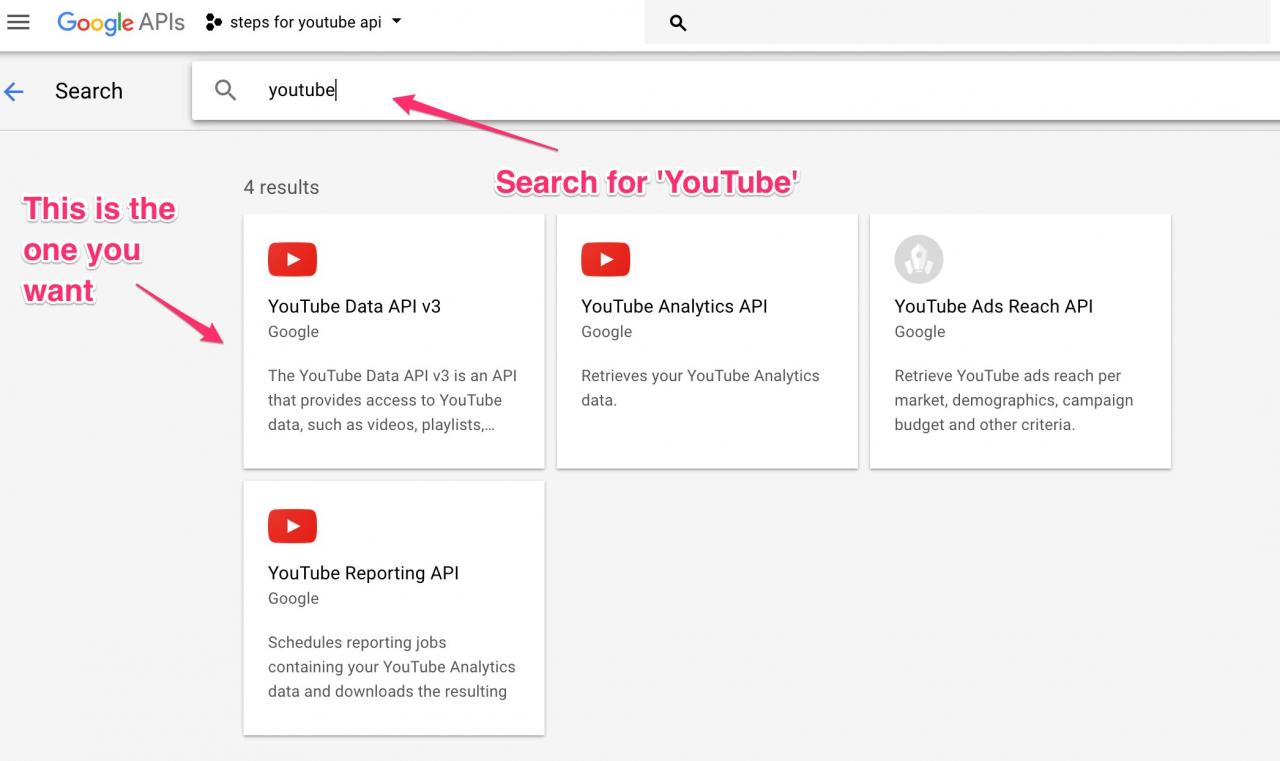Click the YouTube Reporting API red icon
Viewport: 1280px width, 761px height.
point(292,526)
